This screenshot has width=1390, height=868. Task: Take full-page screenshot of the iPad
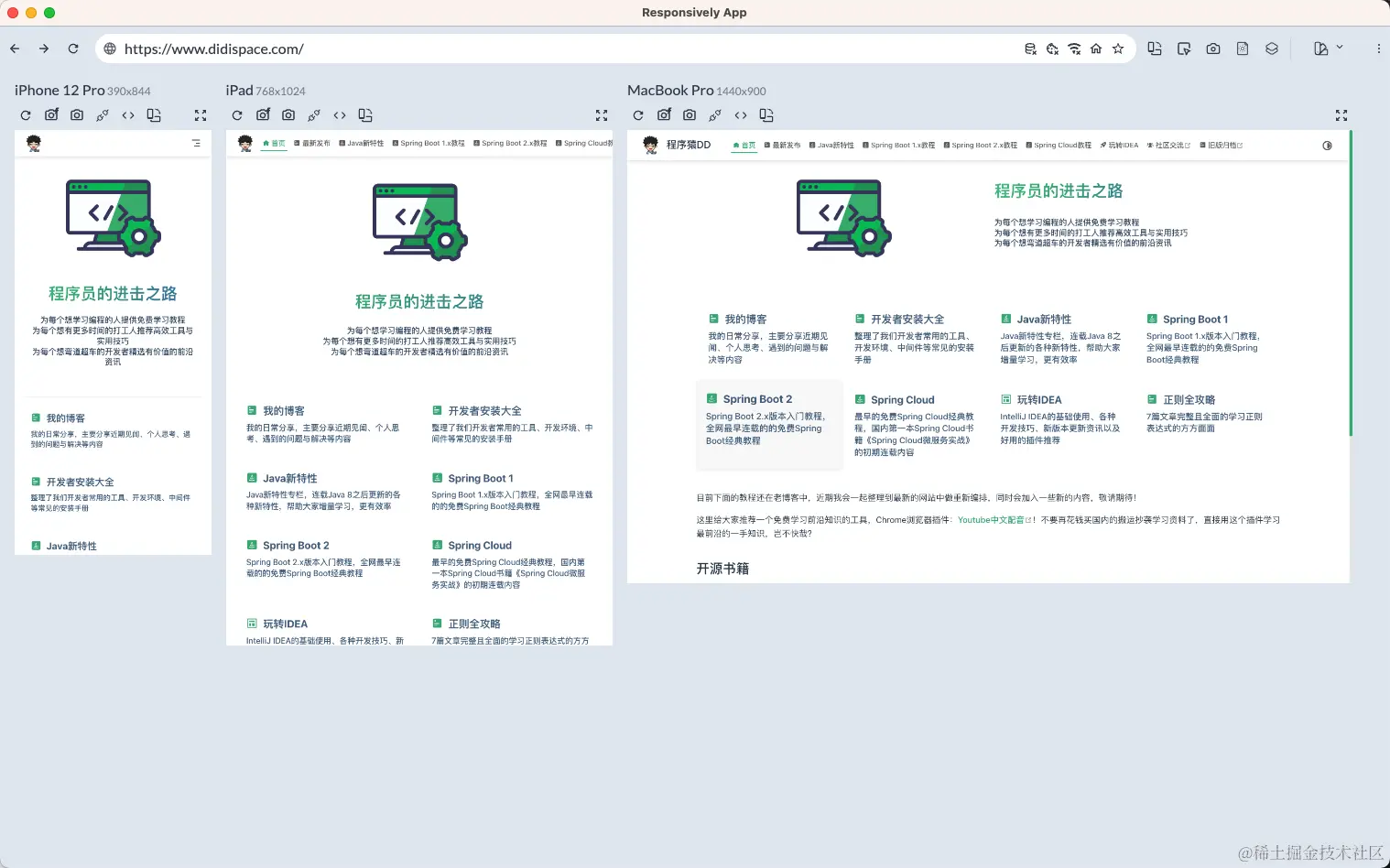[x=263, y=114]
